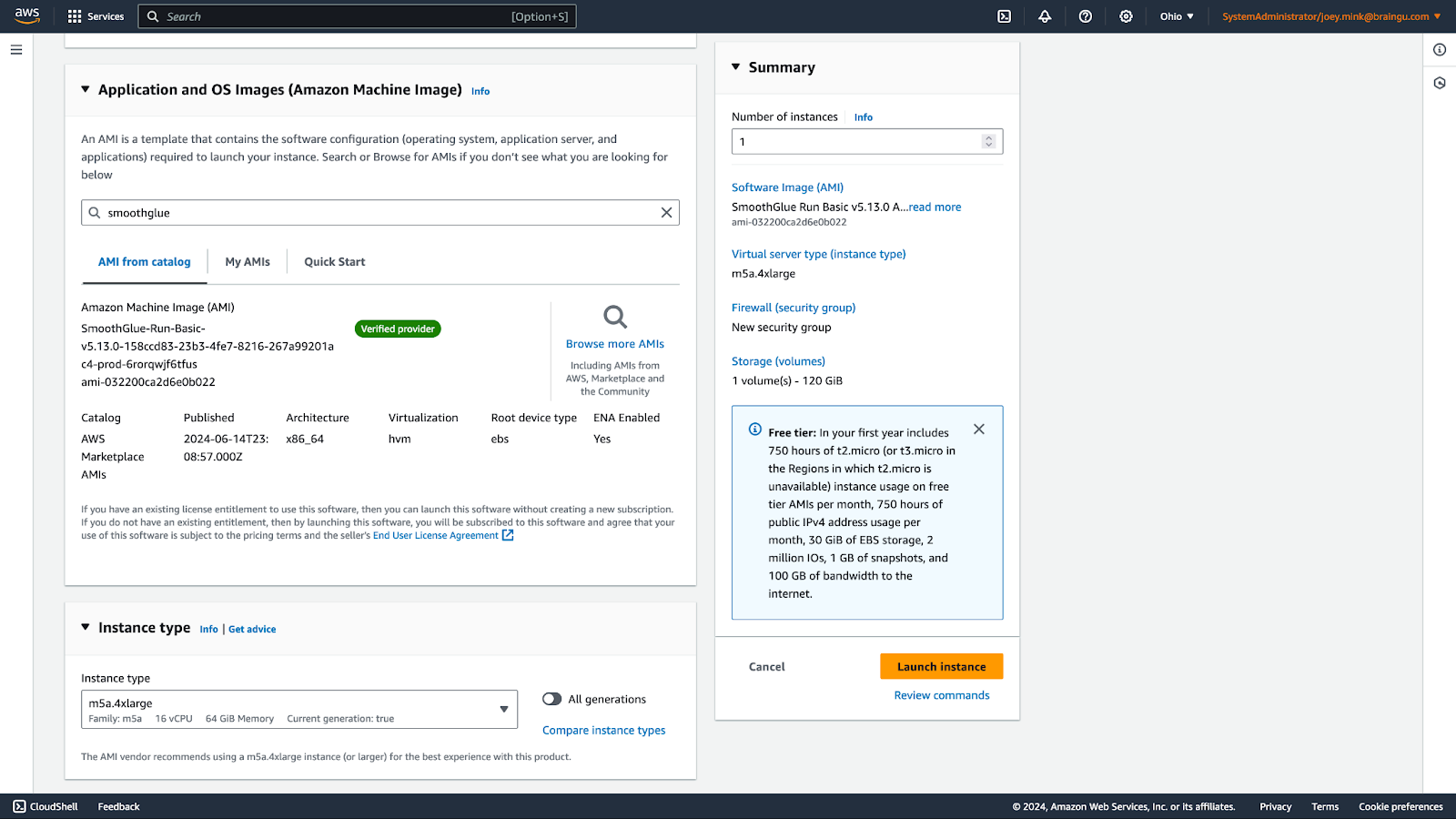Open the Services grid menu
1456x819 pixels.
pyautogui.click(x=96, y=16)
